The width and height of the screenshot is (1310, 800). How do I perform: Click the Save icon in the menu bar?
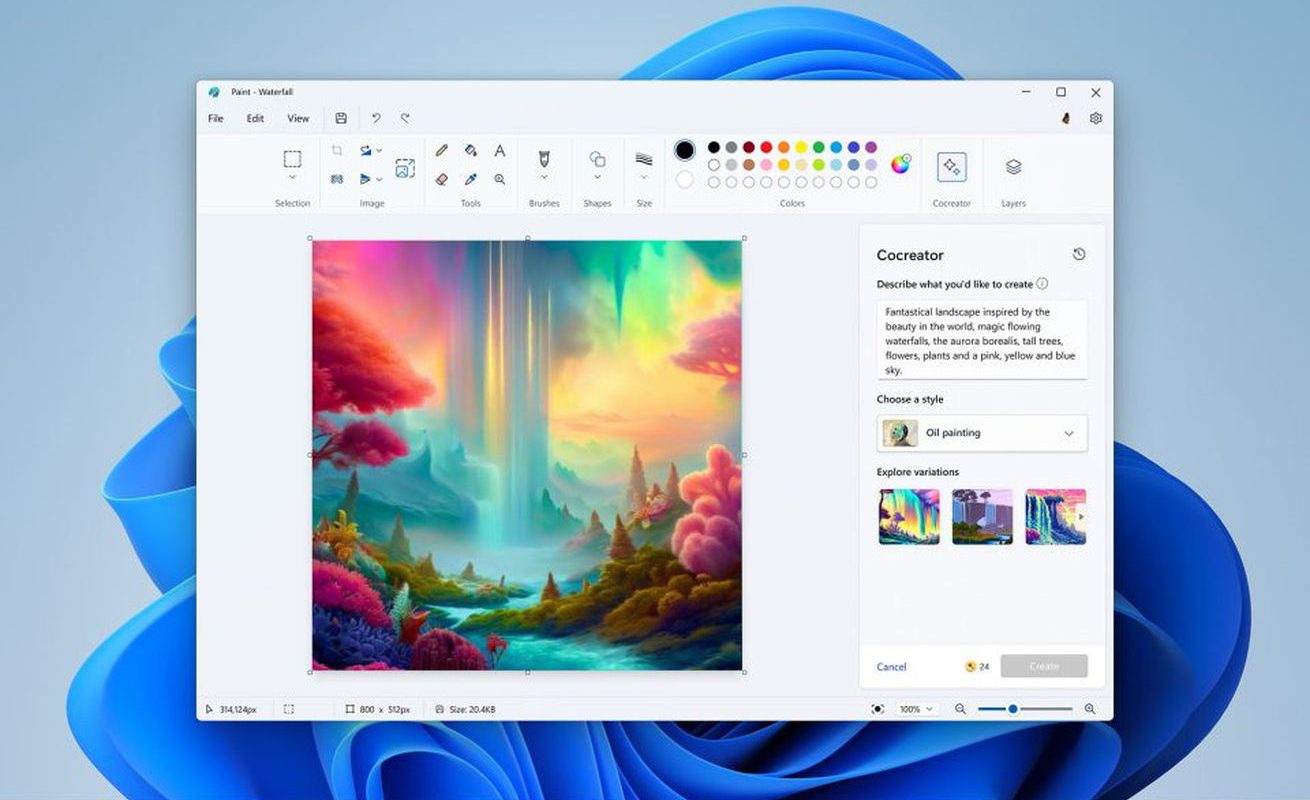(341, 118)
